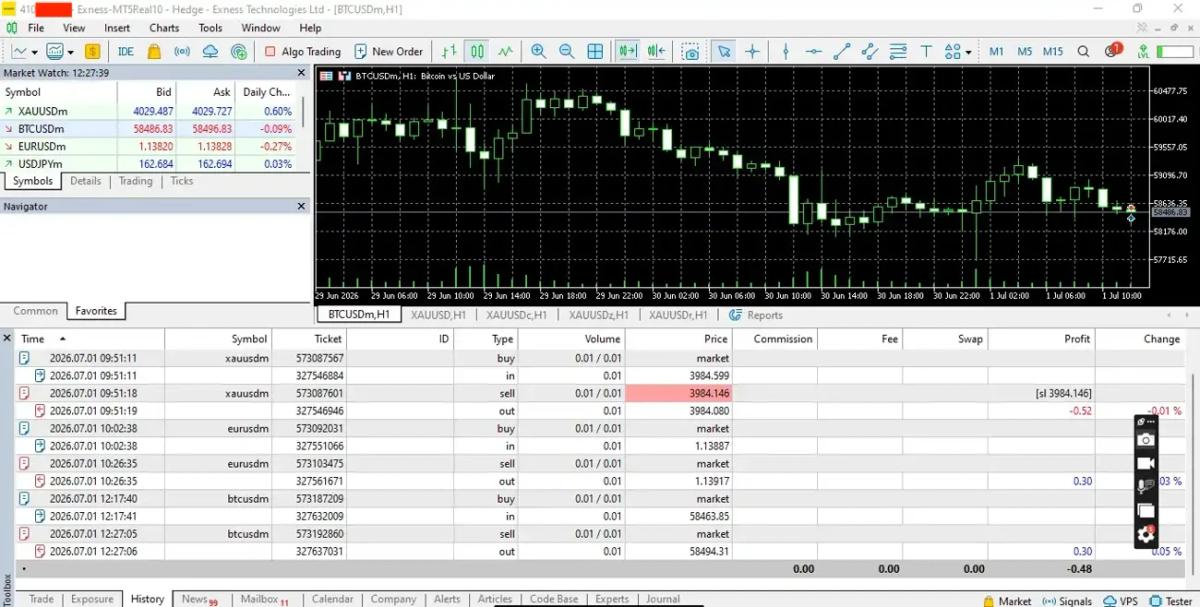Open the IDE (MetaEditor) toolbar icon
The image size is (1200, 607).
tap(125, 51)
